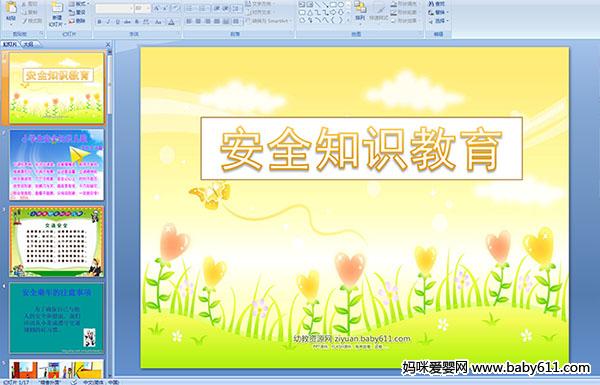Click the Strikethrough text icon

pyautogui.click(x=127, y=22)
